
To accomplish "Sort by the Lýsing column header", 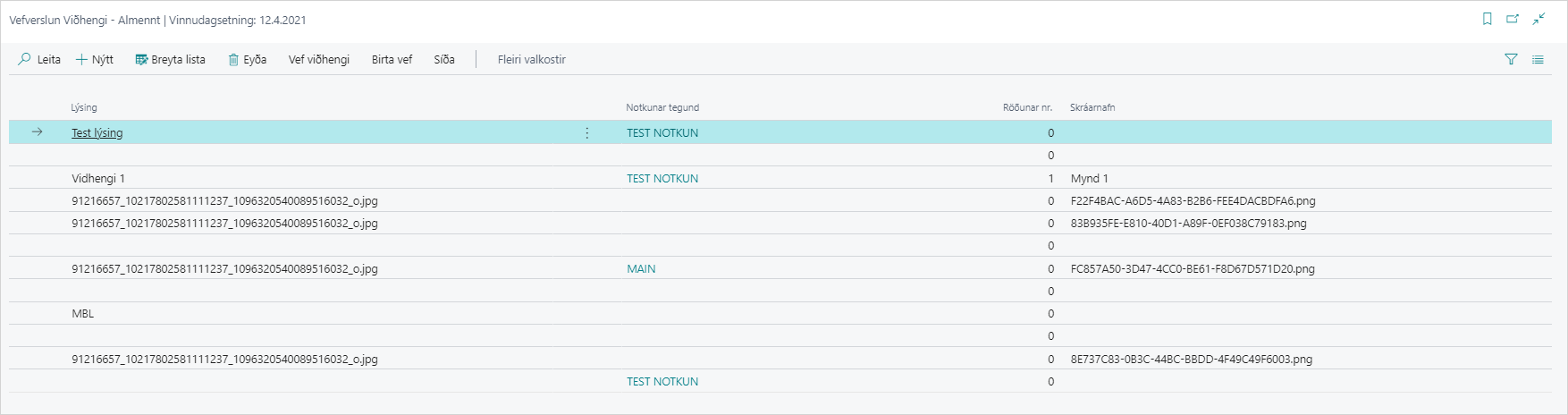I will tap(84, 108).
